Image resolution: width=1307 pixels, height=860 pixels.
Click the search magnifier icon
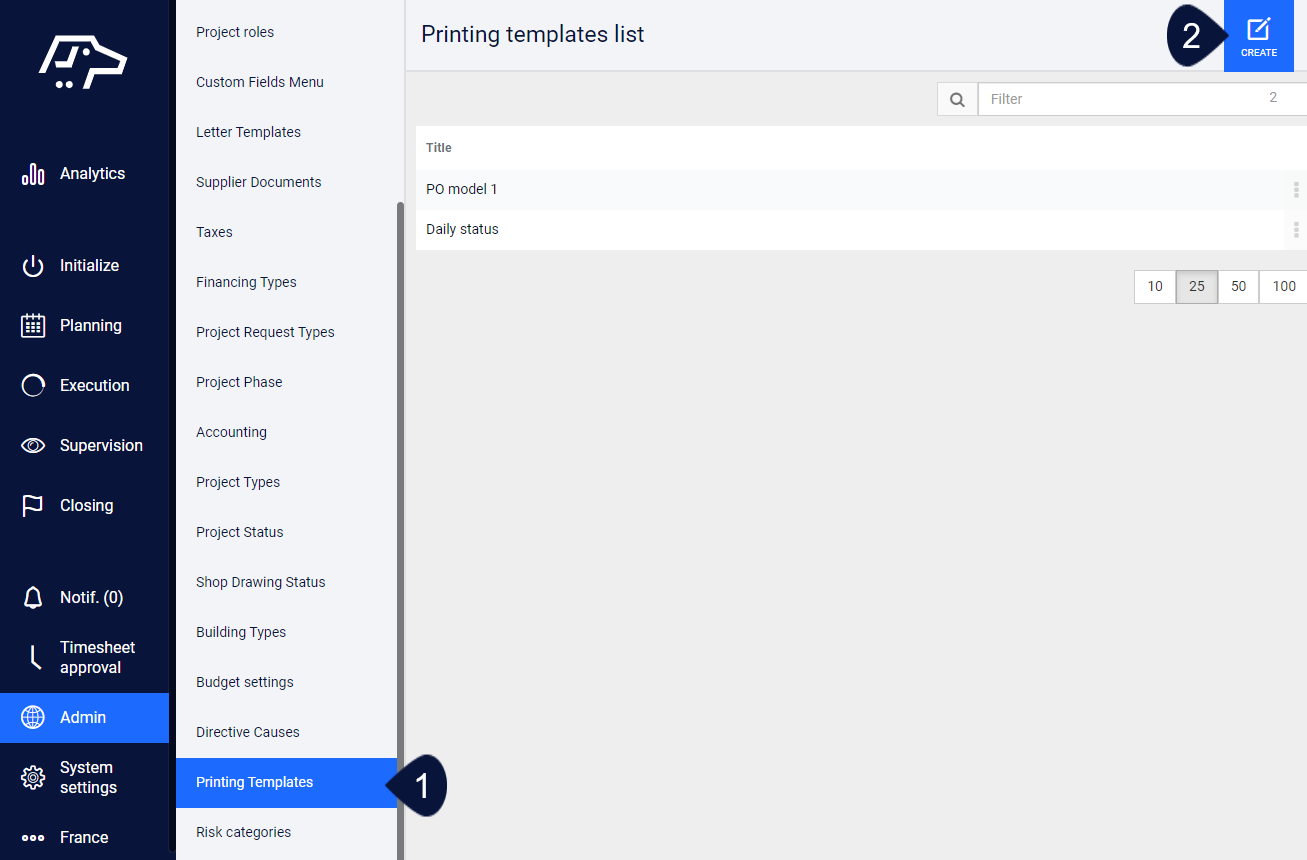(x=957, y=99)
